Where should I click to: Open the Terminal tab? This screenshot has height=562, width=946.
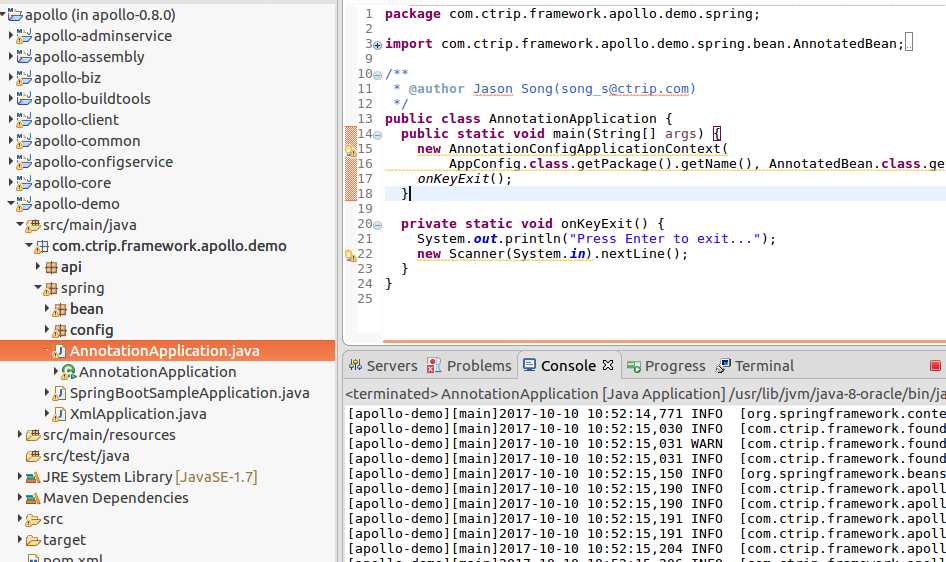click(x=755, y=365)
